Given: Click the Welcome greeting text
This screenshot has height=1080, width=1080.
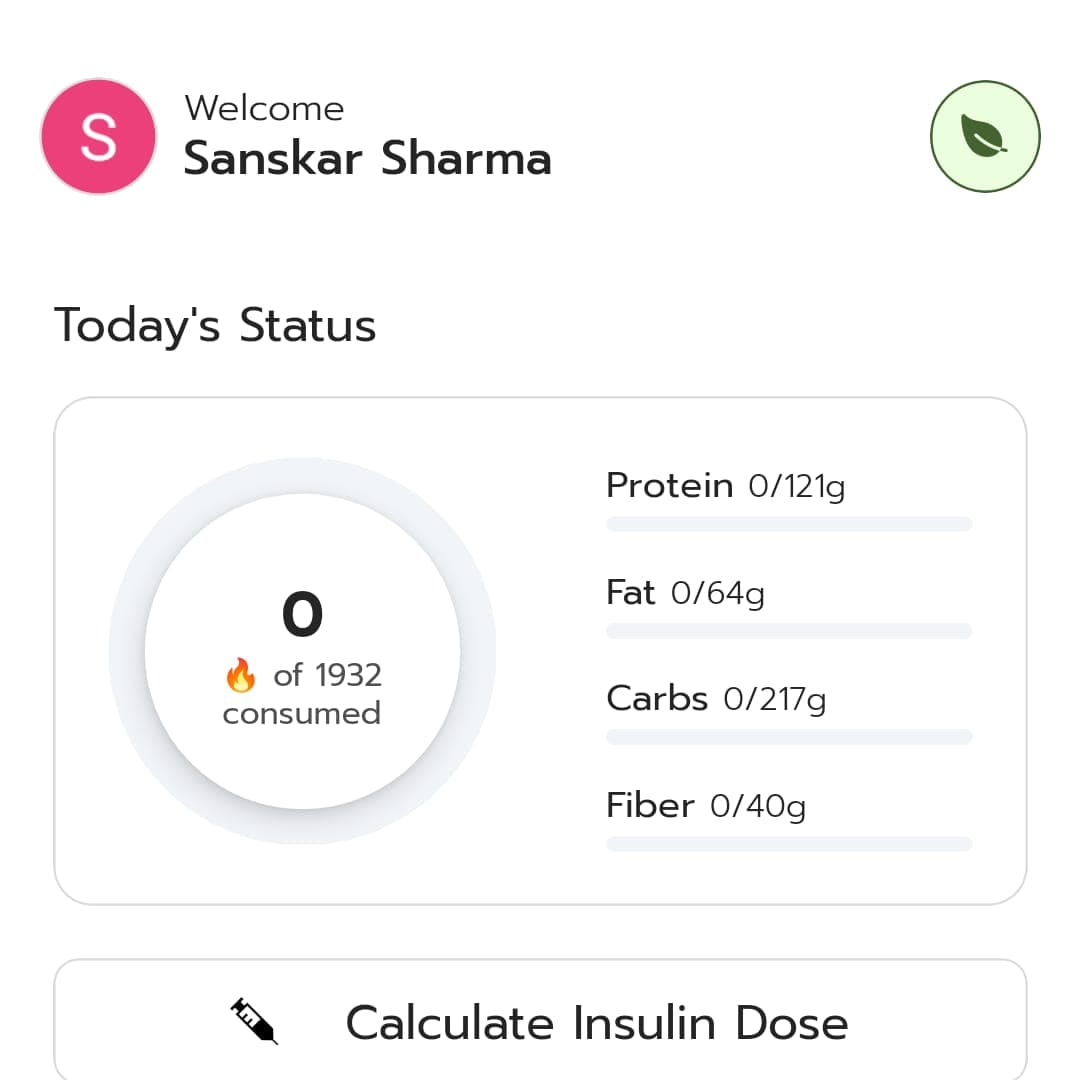Looking at the screenshot, I should 264,108.
